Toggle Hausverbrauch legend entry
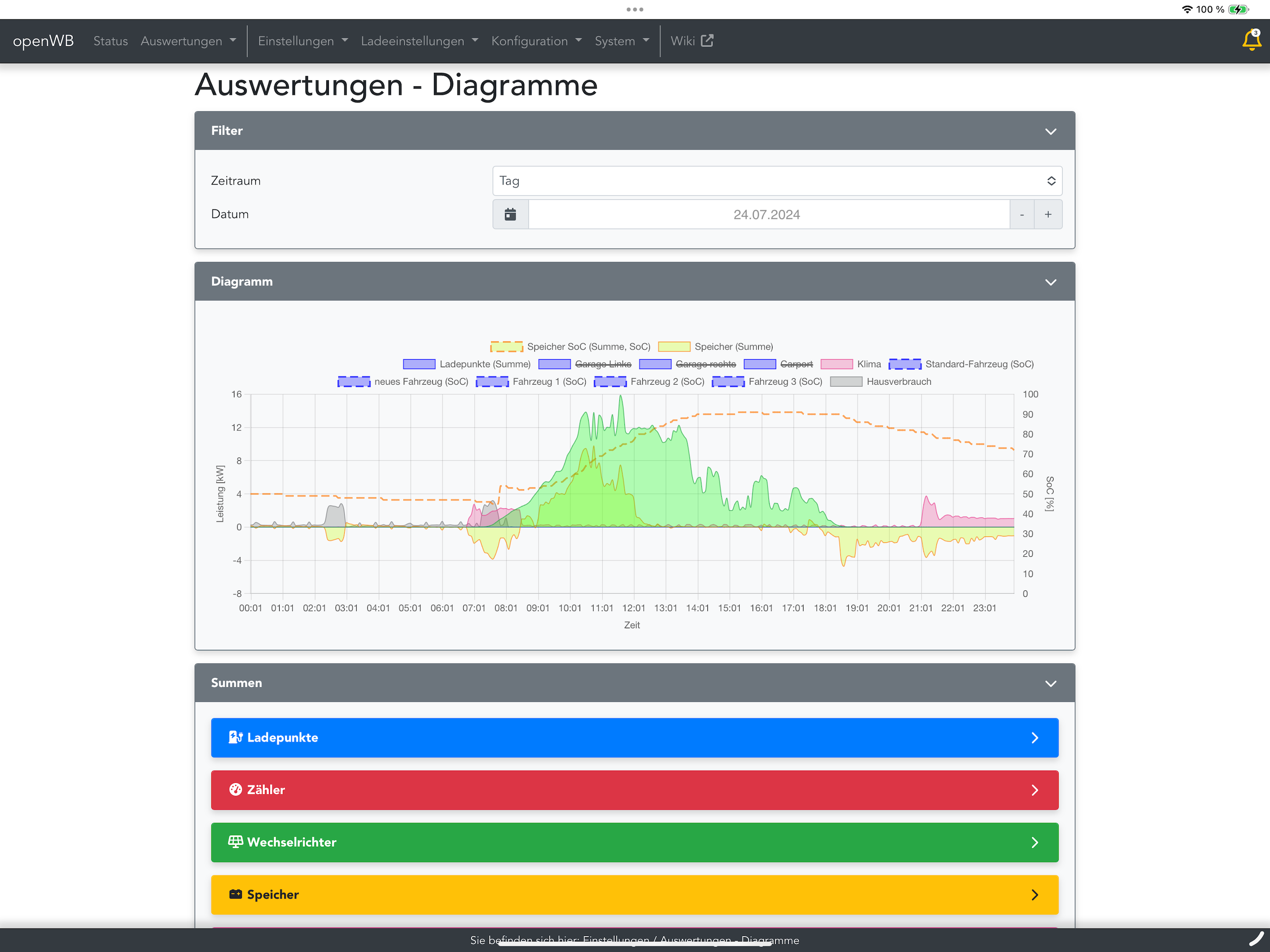 (881, 381)
